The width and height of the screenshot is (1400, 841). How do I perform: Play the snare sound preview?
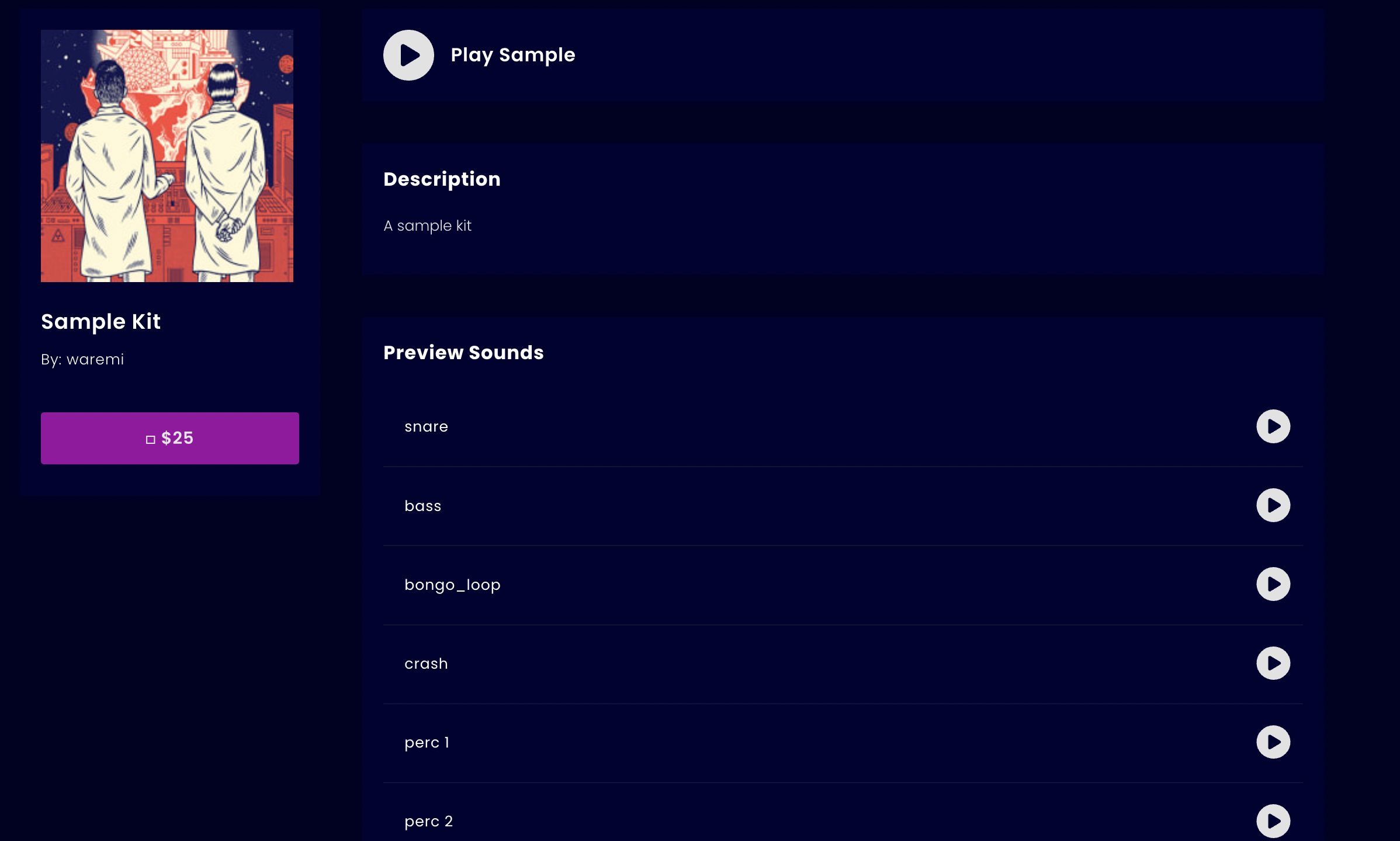click(1273, 426)
